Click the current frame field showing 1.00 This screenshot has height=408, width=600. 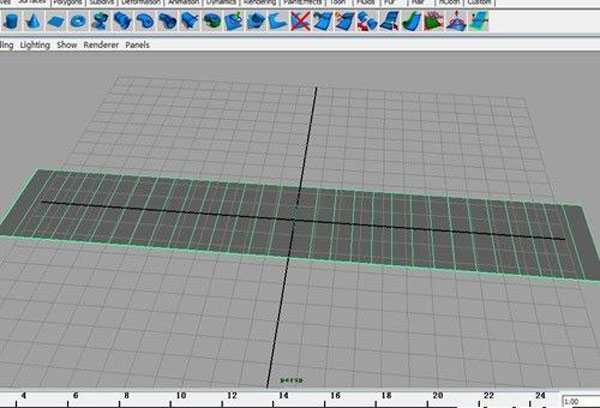[x=580, y=401]
